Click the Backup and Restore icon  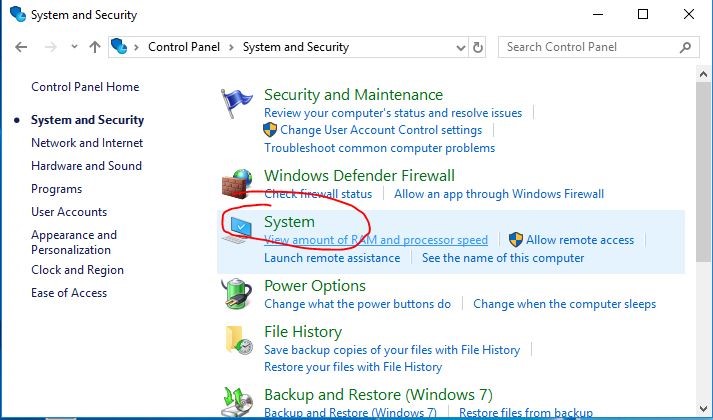[237, 402]
